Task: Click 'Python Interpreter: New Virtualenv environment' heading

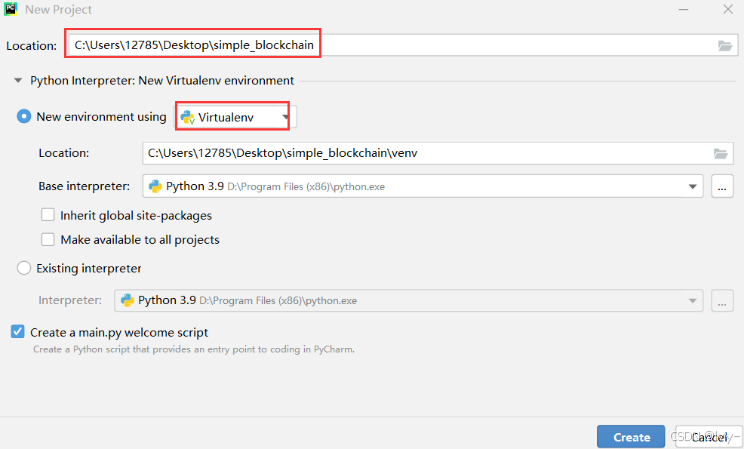Action: 162,81
